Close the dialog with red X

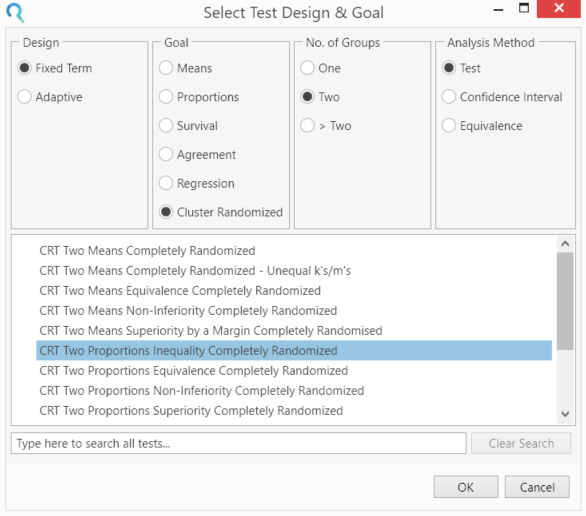[559, 8]
